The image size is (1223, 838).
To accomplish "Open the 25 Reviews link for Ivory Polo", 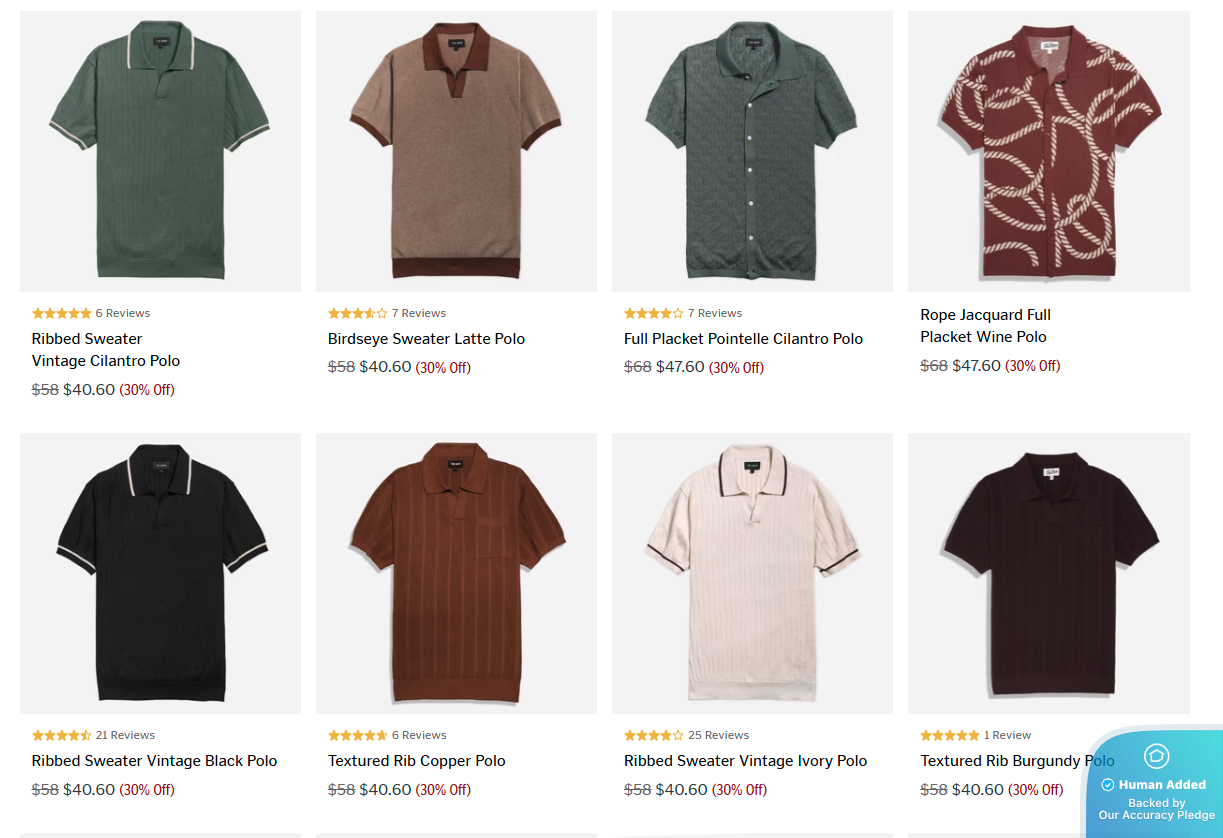I will pyautogui.click(x=719, y=735).
